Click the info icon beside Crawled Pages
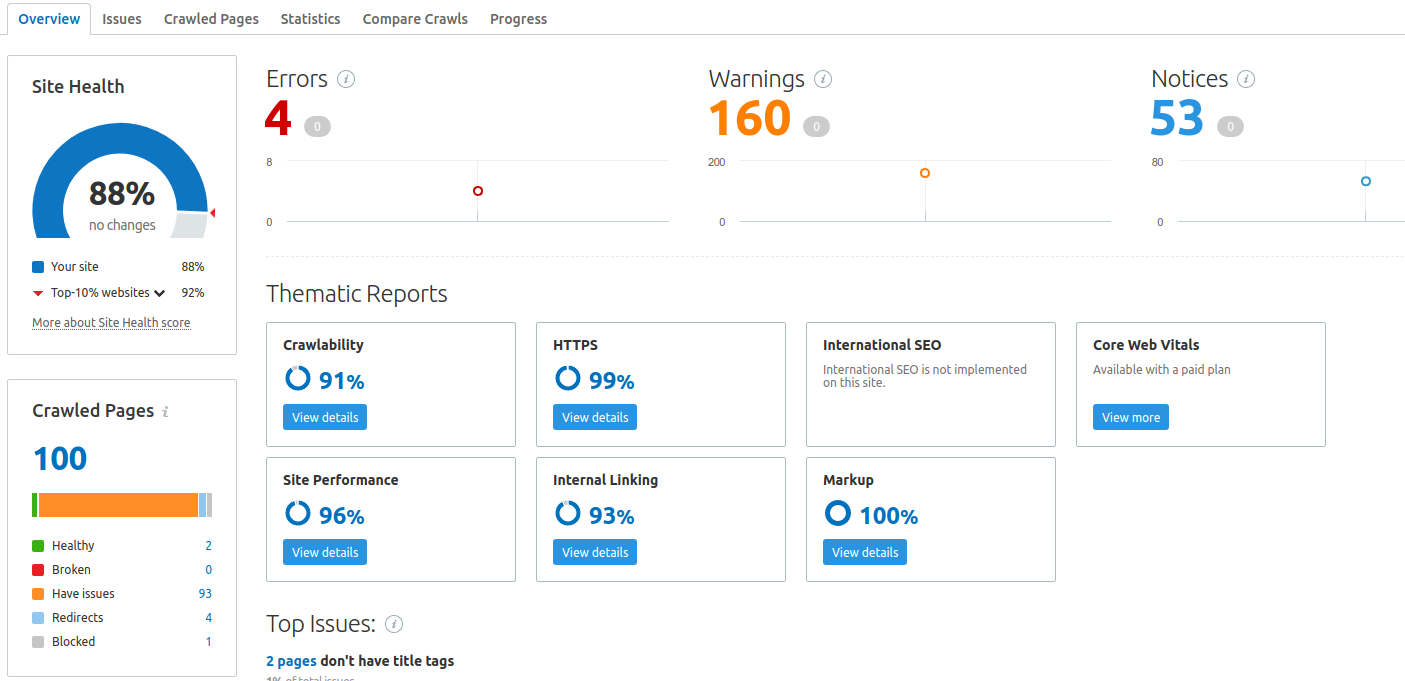Image resolution: width=1405 pixels, height=681 pixels. (x=166, y=411)
